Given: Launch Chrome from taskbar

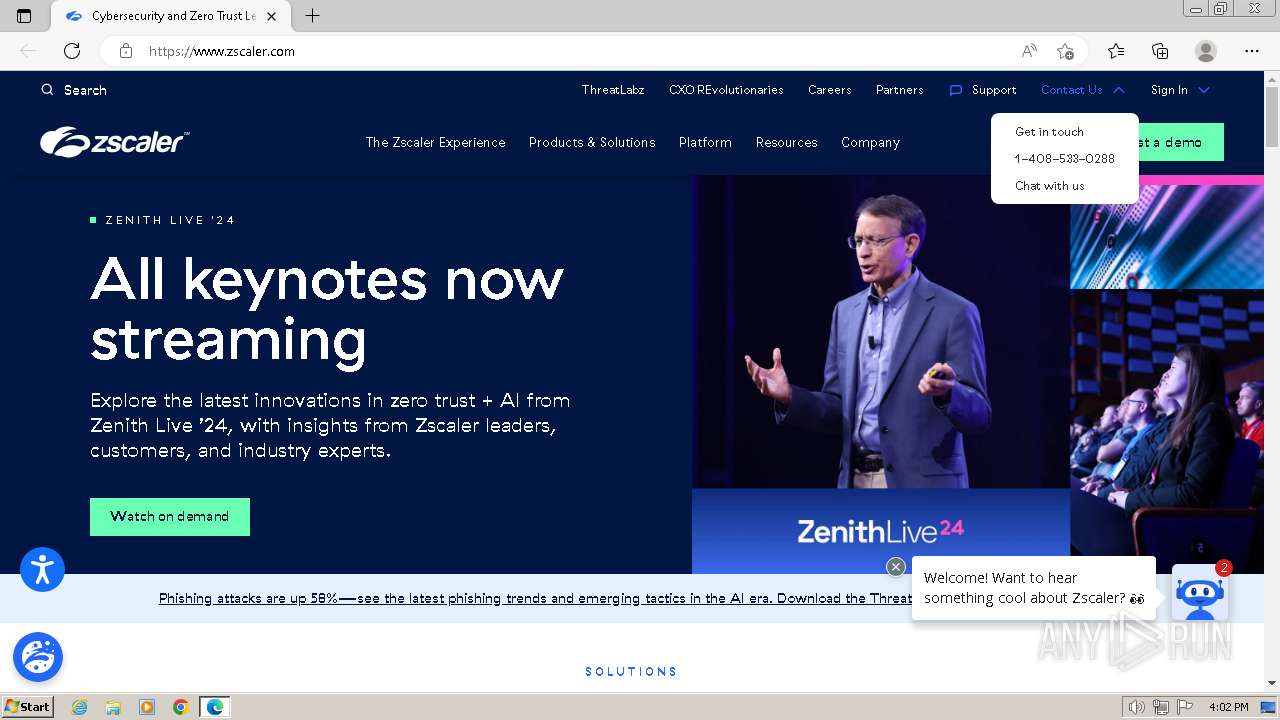Looking at the screenshot, I should click(180, 707).
